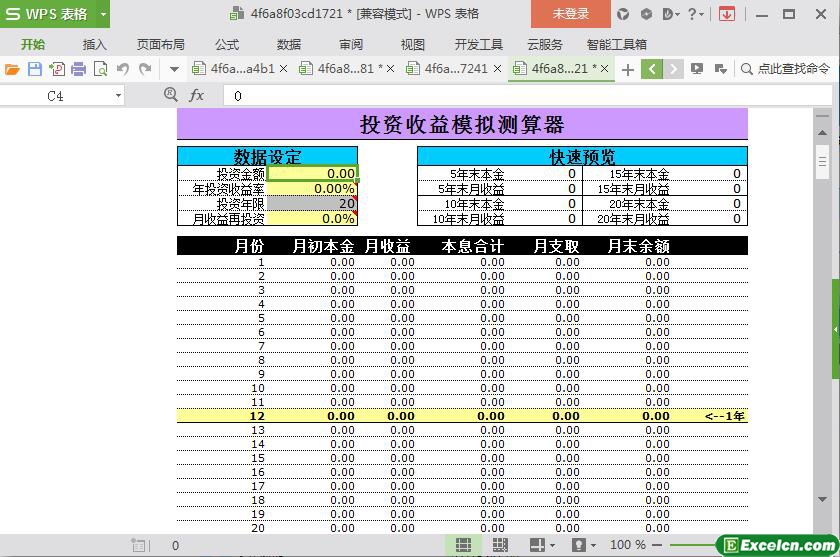Open the 公式 ribbon tab

pyautogui.click(x=227, y=44)
